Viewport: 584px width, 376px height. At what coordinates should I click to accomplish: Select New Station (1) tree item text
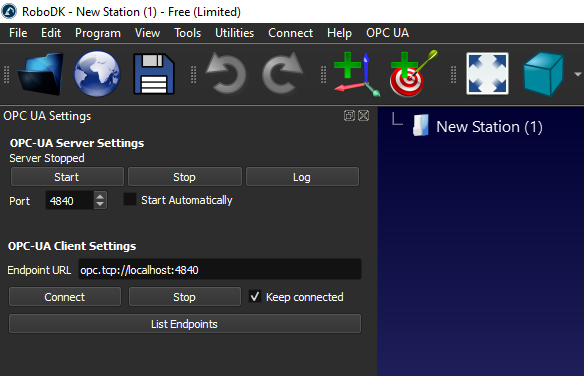(489, 127)
